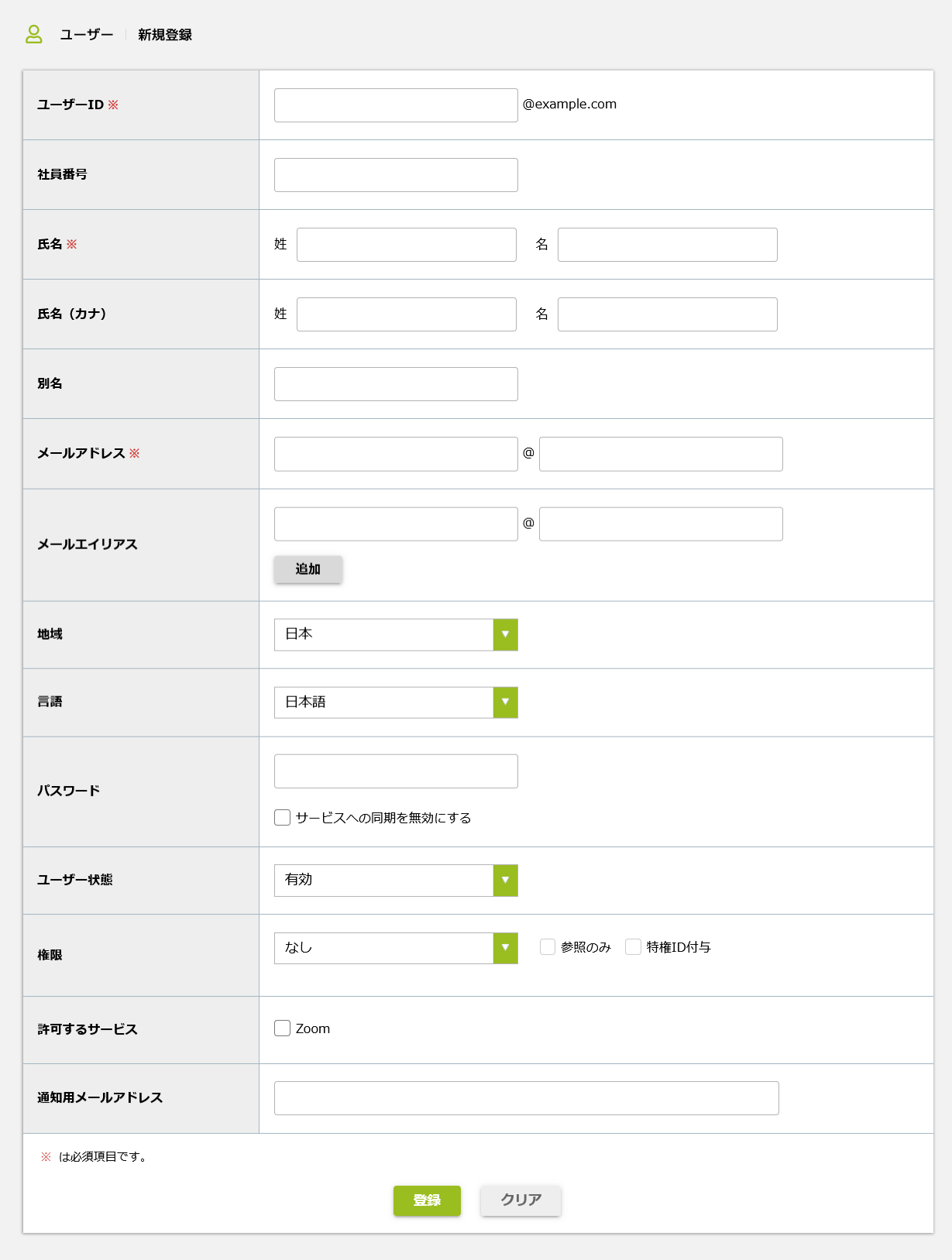Expand the 言語 dropdown showing 日本語
This screenshot has width=952, height=1260.
click(396, 702)
